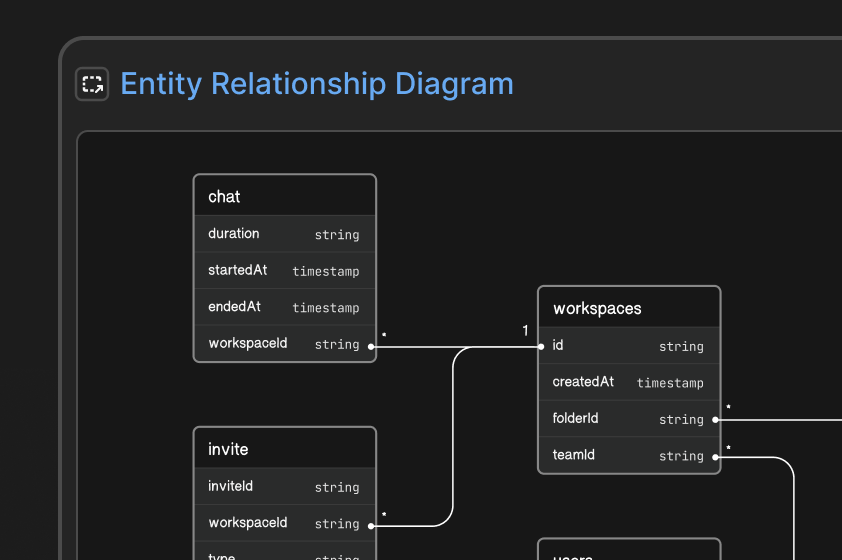Select the invite table header
This screenshot has width=842, height=560.
pyautogui.click(x=285, y=448)
